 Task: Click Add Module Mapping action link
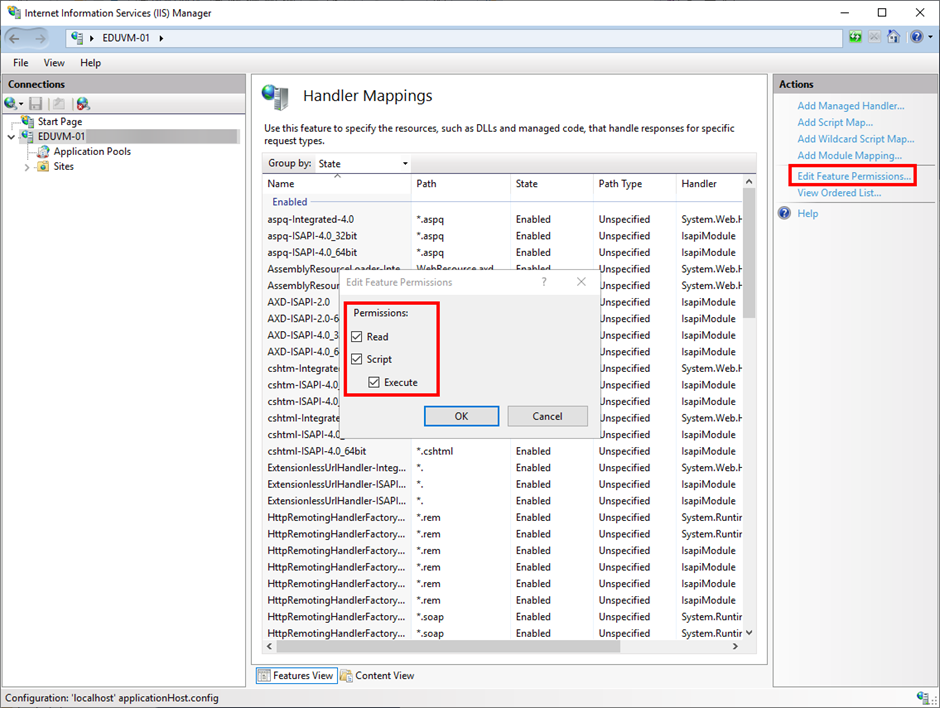(x=849, y=156)
